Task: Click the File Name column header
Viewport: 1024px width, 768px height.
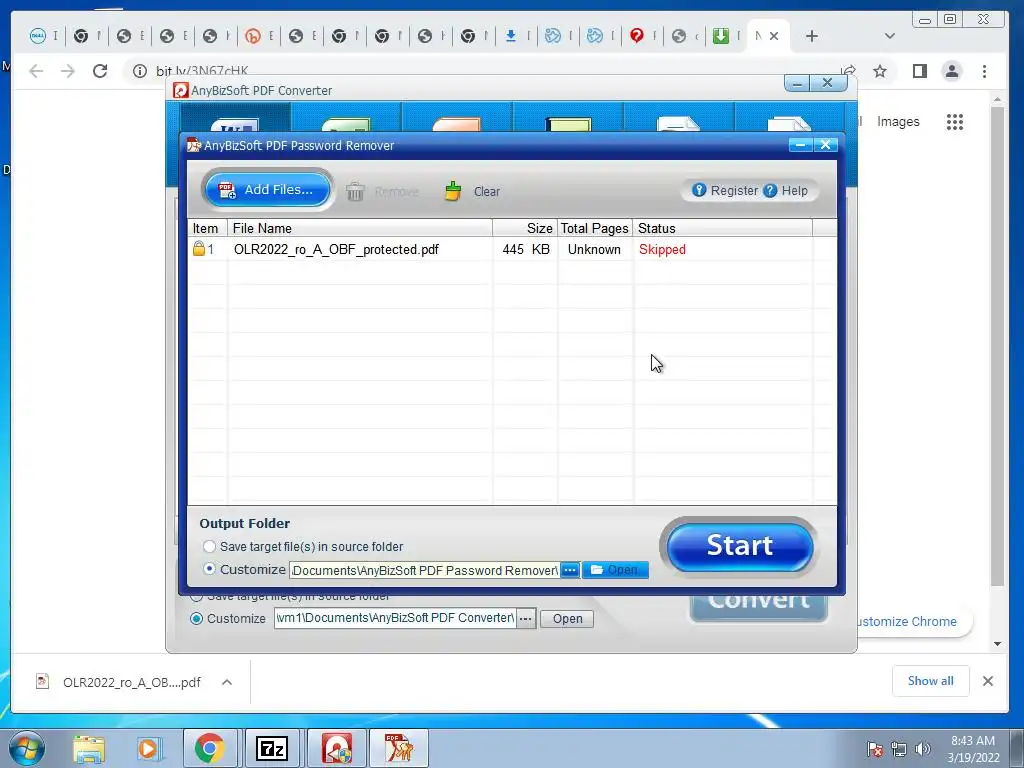Action: click(x=360, y=228)
